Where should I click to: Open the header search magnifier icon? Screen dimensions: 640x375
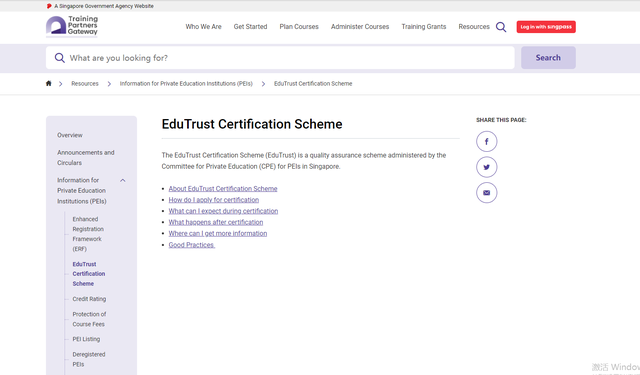[501, 27]
